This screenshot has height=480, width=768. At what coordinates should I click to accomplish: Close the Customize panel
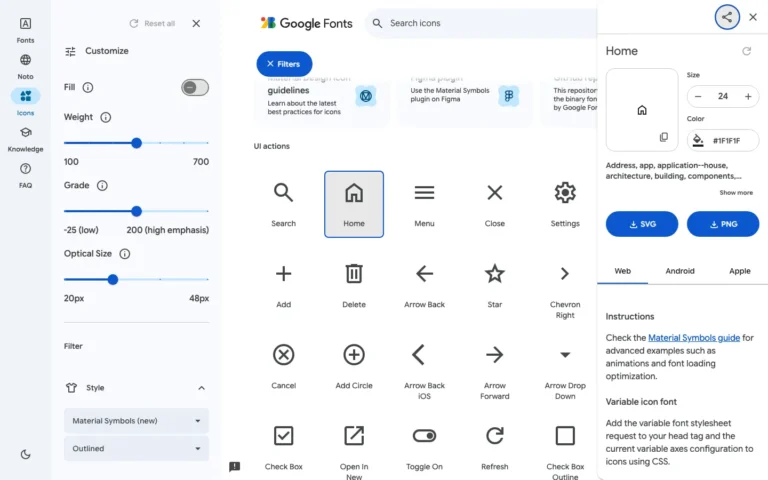click(196, 24)
